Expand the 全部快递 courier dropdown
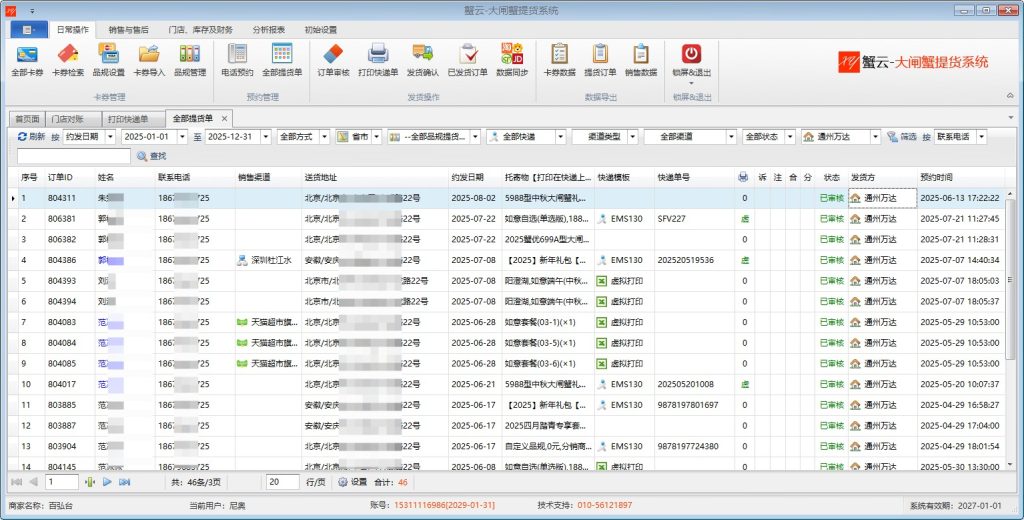1024x520 pixels. [x=560, y=137]
